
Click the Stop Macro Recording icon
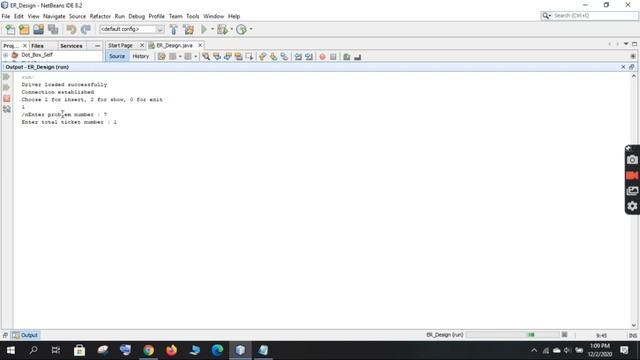333,57
